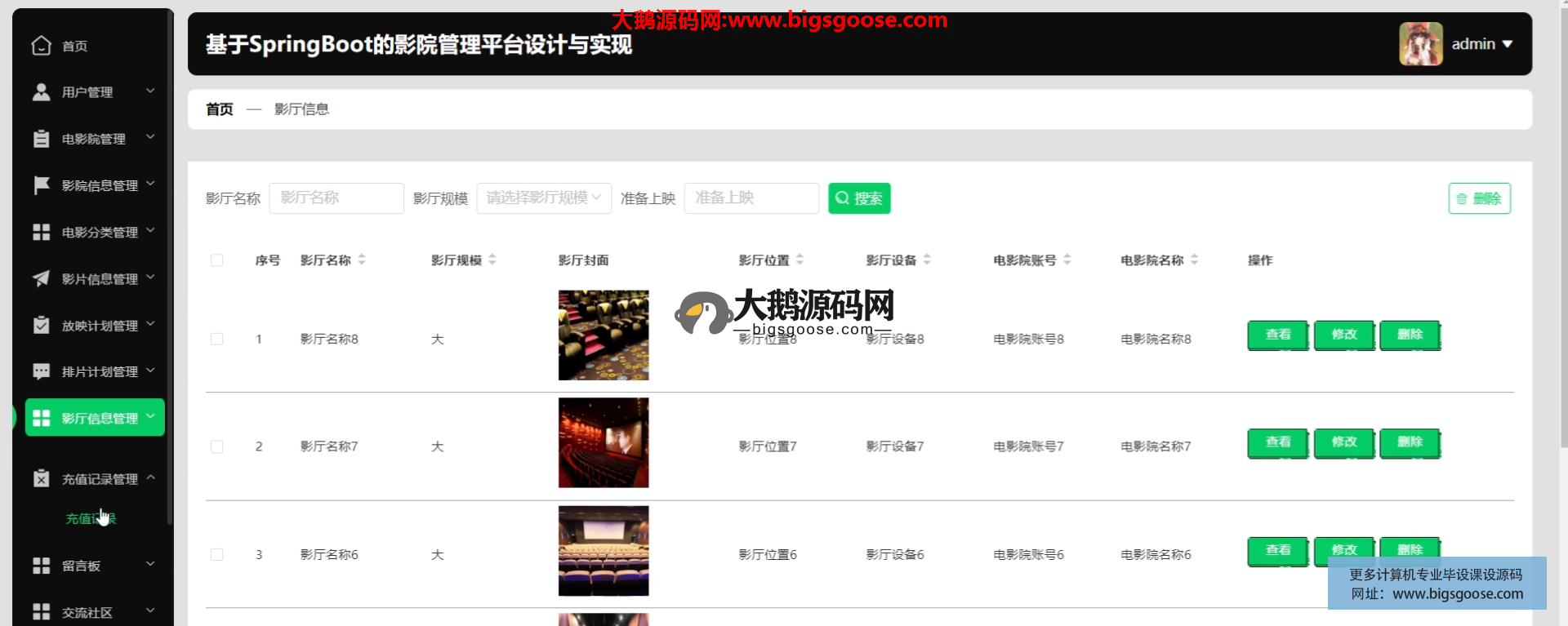The height and width of the screenshot is (626, 1568).
Task: Collapse the 充值记录管理 menu chevron
Action: pyautogui.click(x=151, y=478)
